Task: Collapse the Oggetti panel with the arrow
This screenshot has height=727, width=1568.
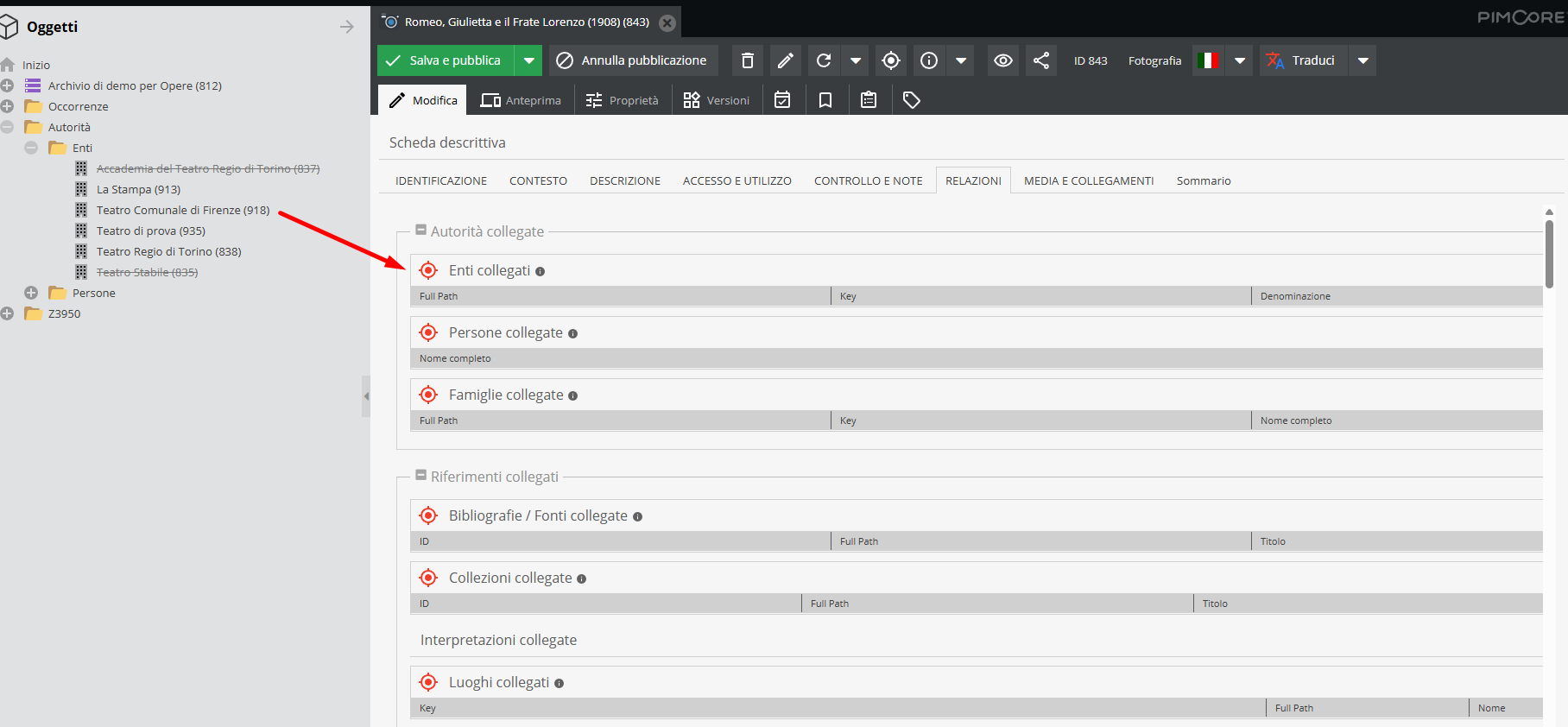Action: point(347,27)
